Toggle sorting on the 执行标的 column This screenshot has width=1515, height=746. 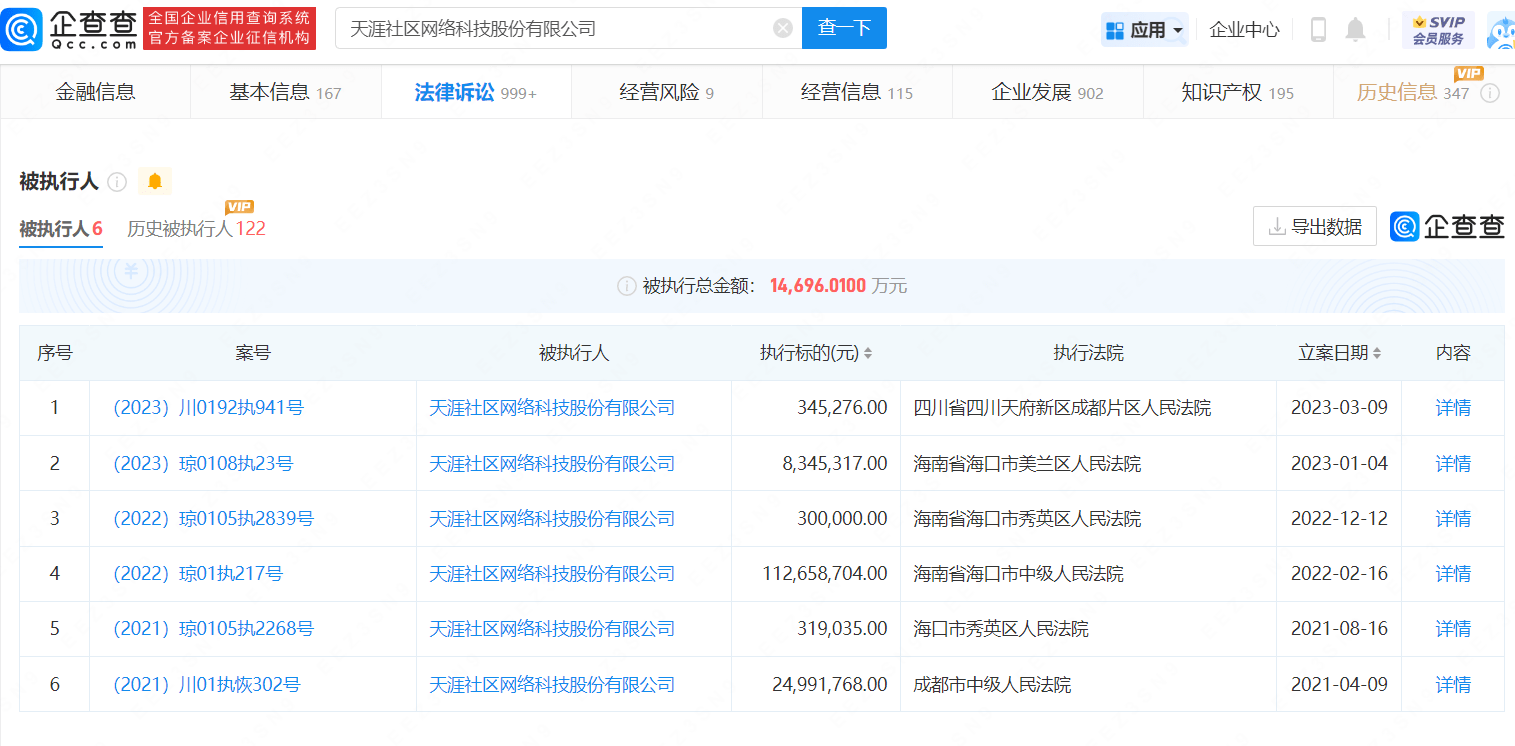pos(869,352)
